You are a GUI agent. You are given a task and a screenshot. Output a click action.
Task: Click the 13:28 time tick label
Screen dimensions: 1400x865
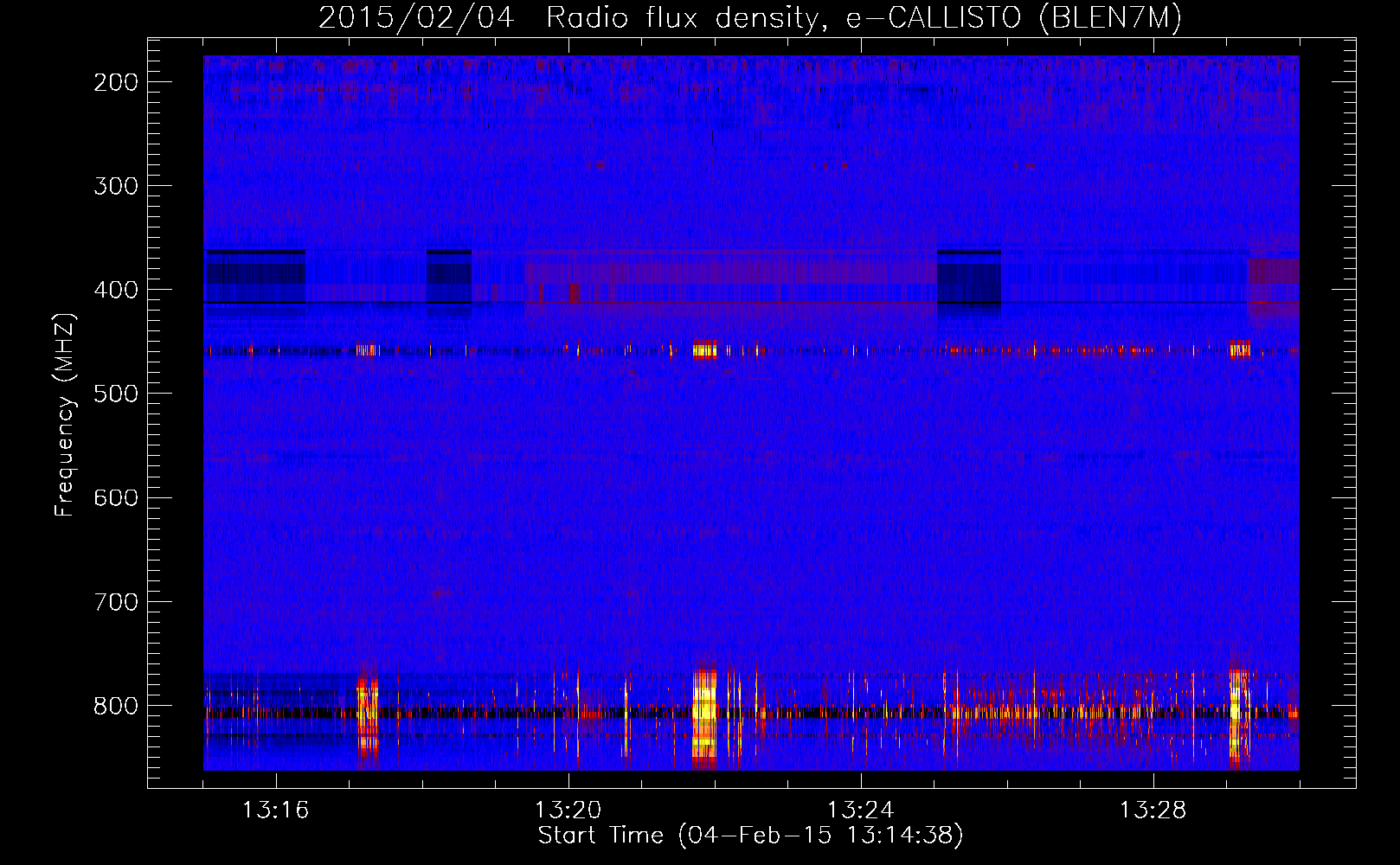point(1153,811)
